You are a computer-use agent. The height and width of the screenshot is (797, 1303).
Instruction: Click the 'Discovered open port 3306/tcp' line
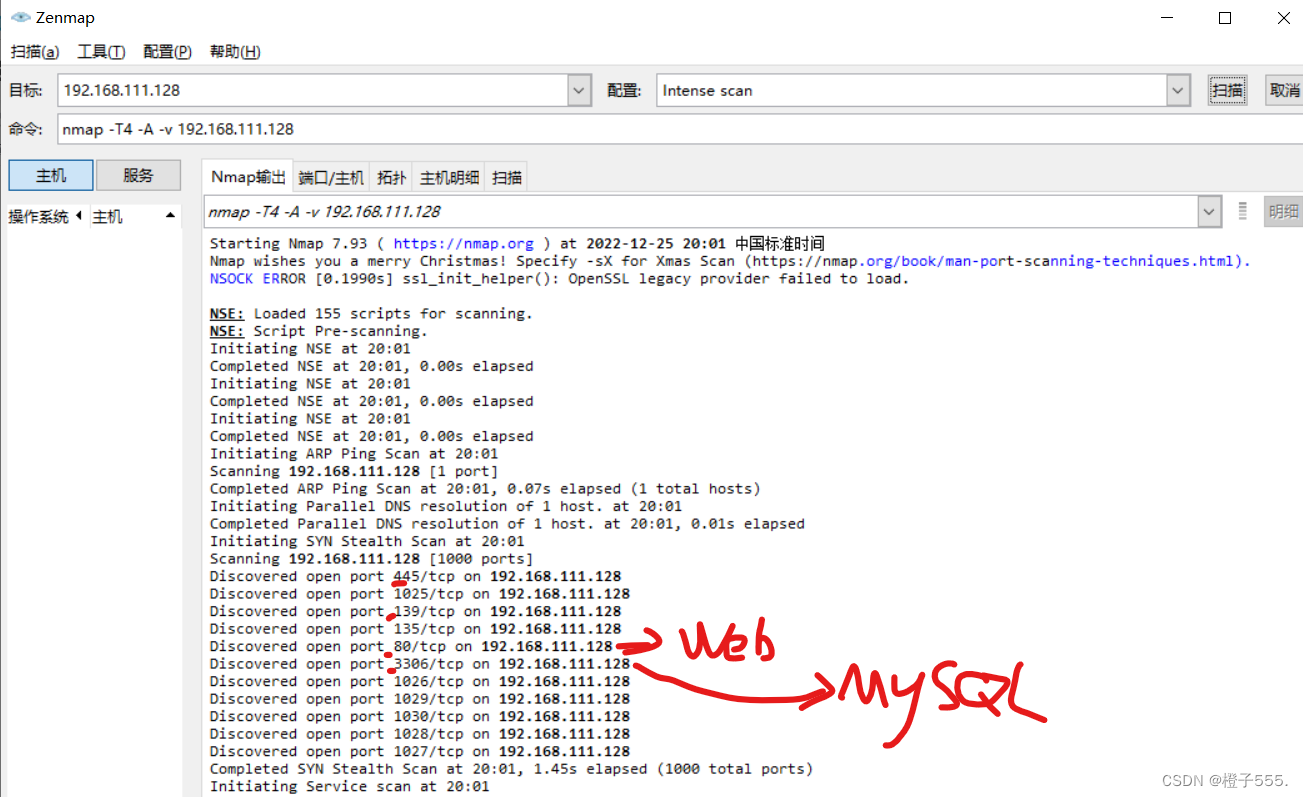[420, 663]
